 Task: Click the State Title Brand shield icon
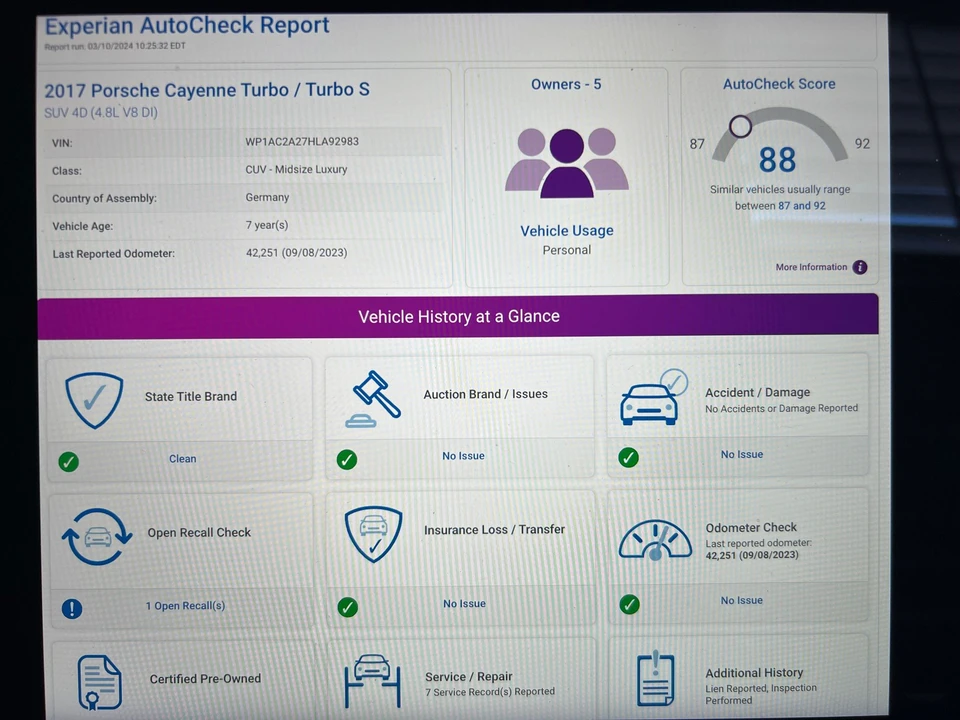click(94, 400)
